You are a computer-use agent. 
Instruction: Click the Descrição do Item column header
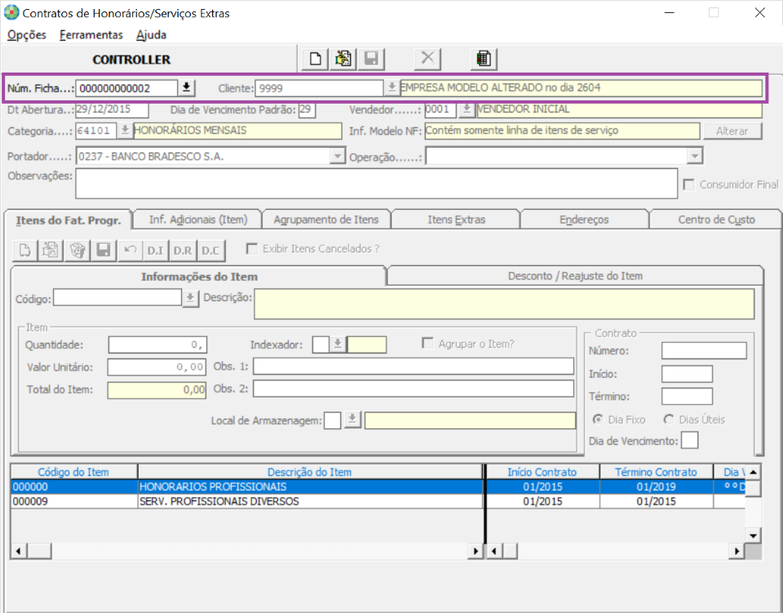click(x=310, y=472)
